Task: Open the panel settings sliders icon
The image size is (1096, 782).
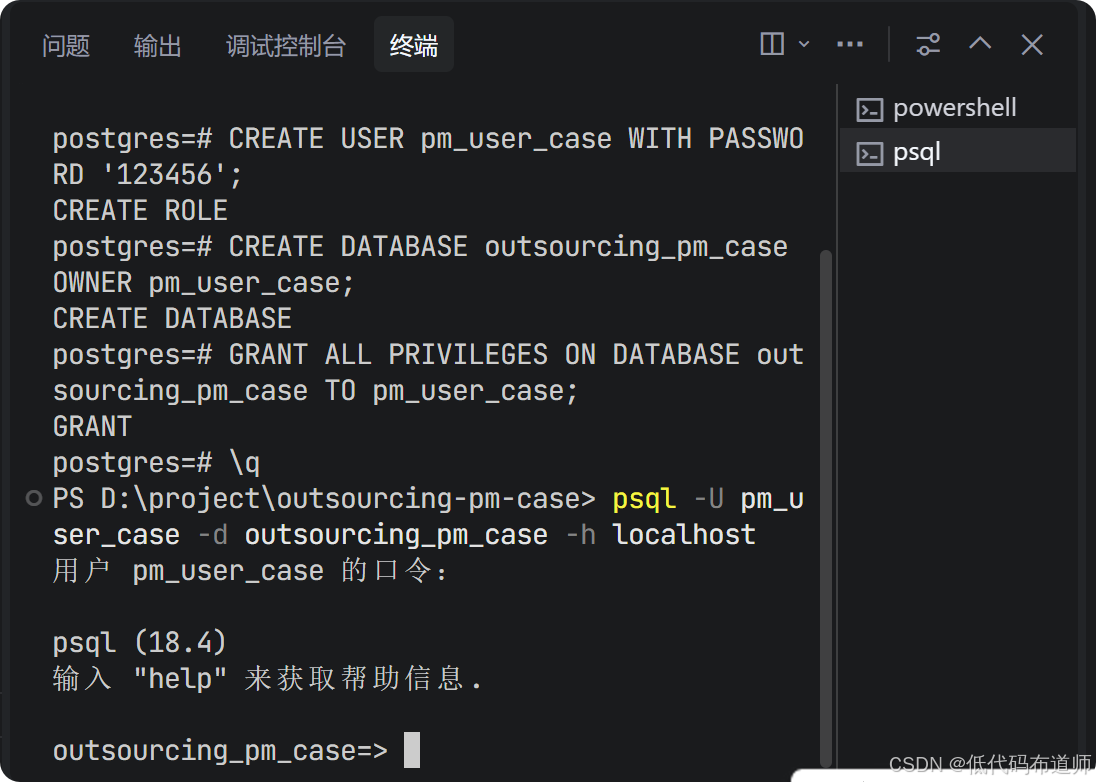Action: [x=928, y=45]
